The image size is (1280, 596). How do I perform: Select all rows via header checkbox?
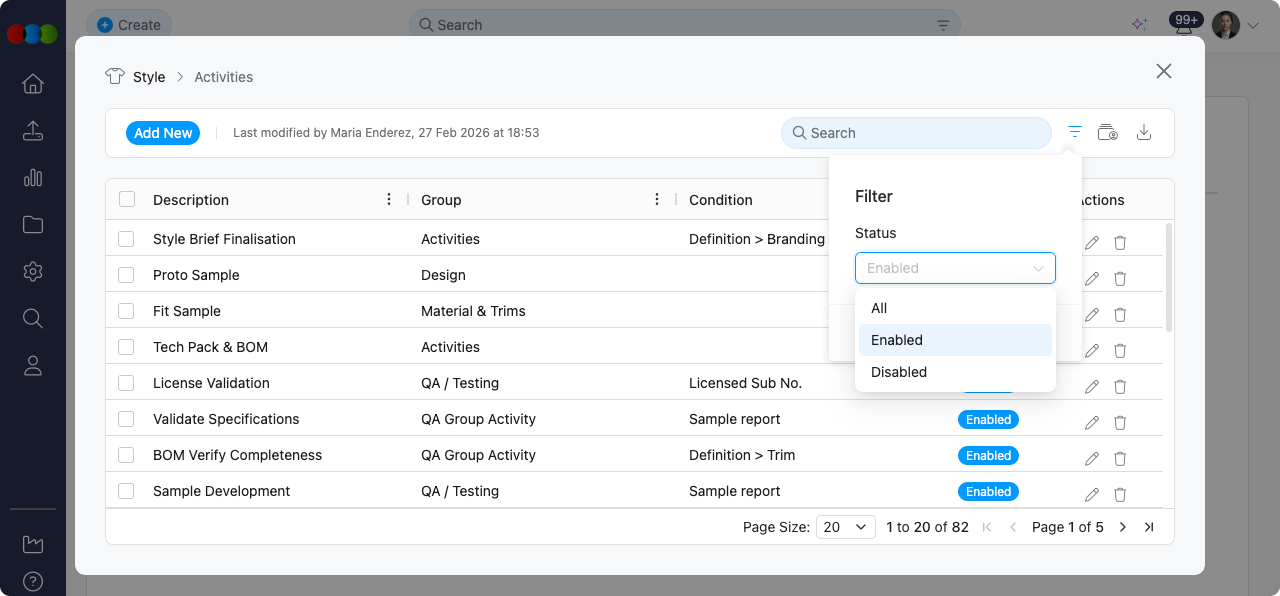tap(127, 199)
